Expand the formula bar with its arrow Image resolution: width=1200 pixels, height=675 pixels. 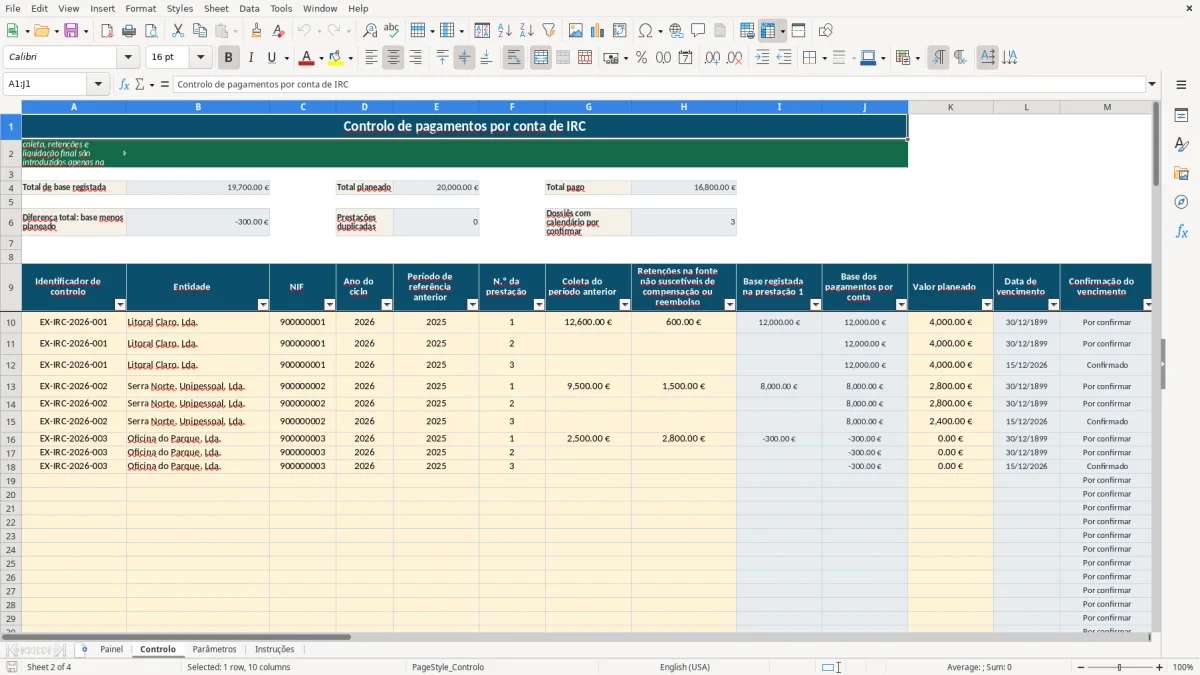tap(1152, 84)
